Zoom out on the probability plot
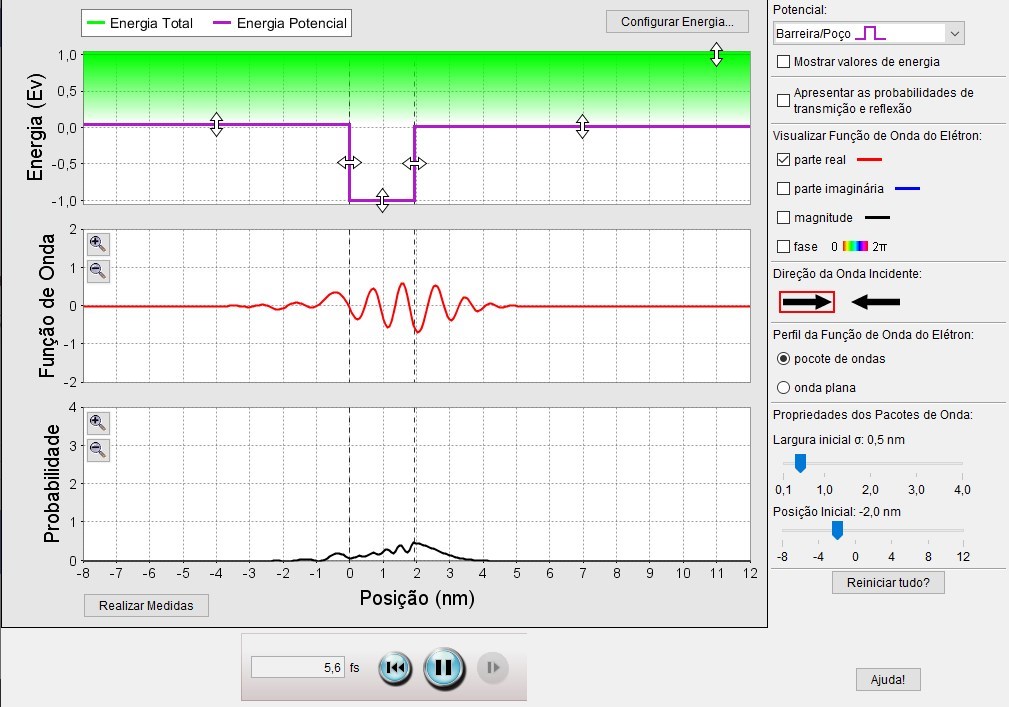This screenshot has height=707, width=1009. [x=98, y=450]
